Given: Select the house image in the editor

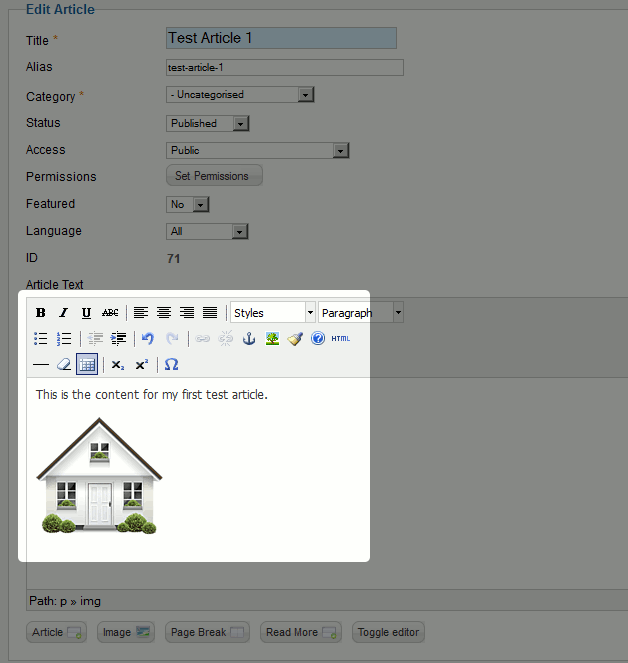Looking at the screenshot, I should pyautogui.click(x=99, y=476).
